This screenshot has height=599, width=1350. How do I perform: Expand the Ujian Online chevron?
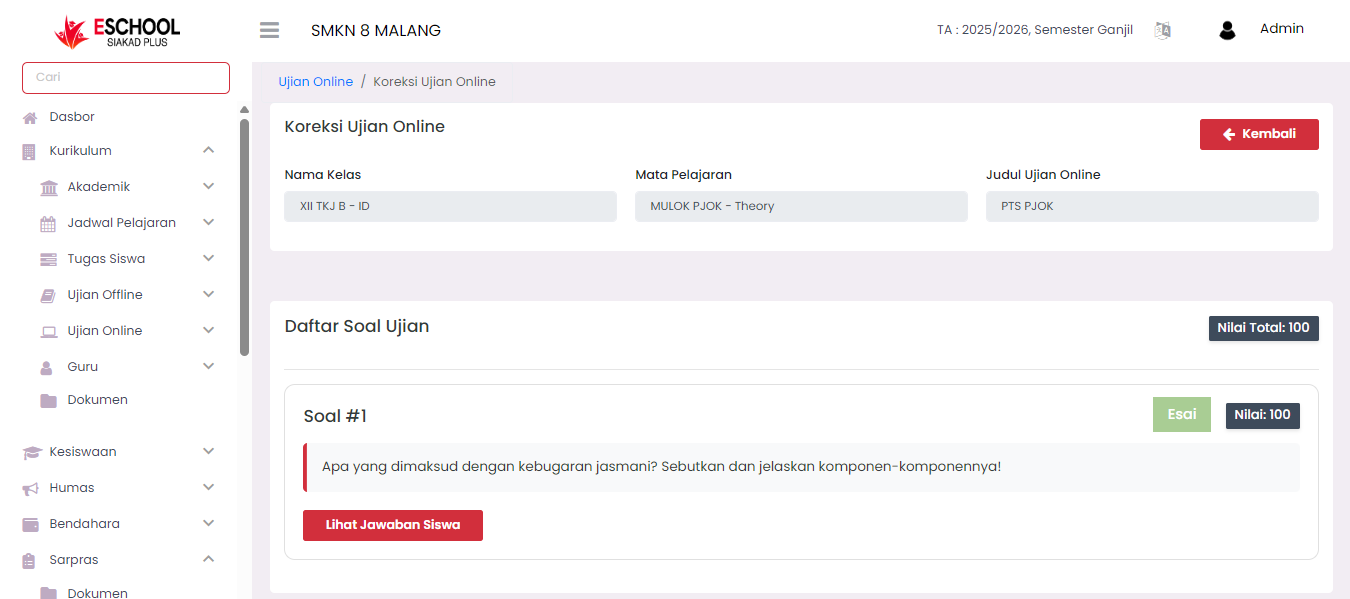click(x=208, y=331)
